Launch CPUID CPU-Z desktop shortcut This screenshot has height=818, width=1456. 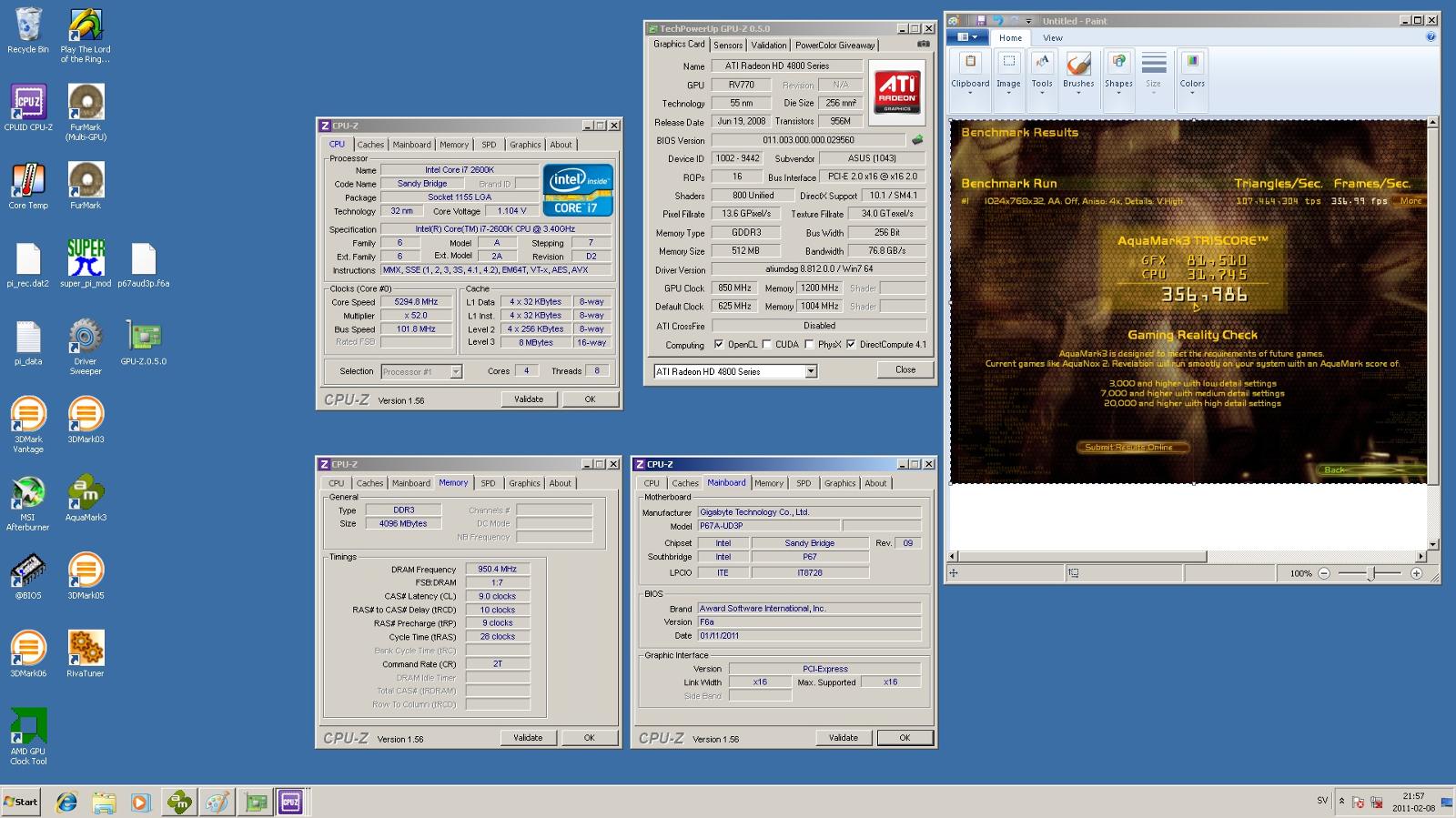[28, 107]
